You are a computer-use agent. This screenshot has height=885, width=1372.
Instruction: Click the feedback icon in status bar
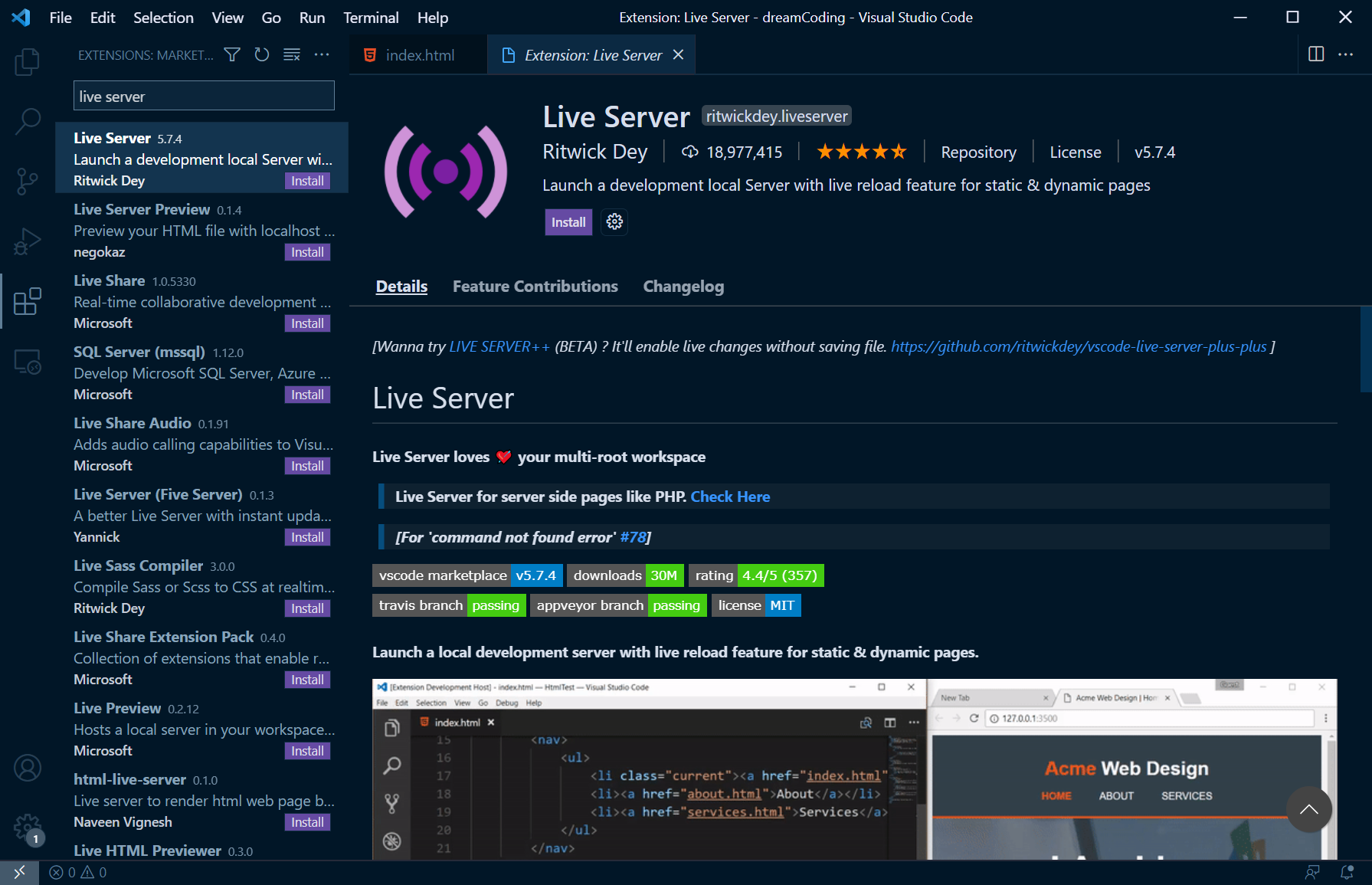(1312, 872)
